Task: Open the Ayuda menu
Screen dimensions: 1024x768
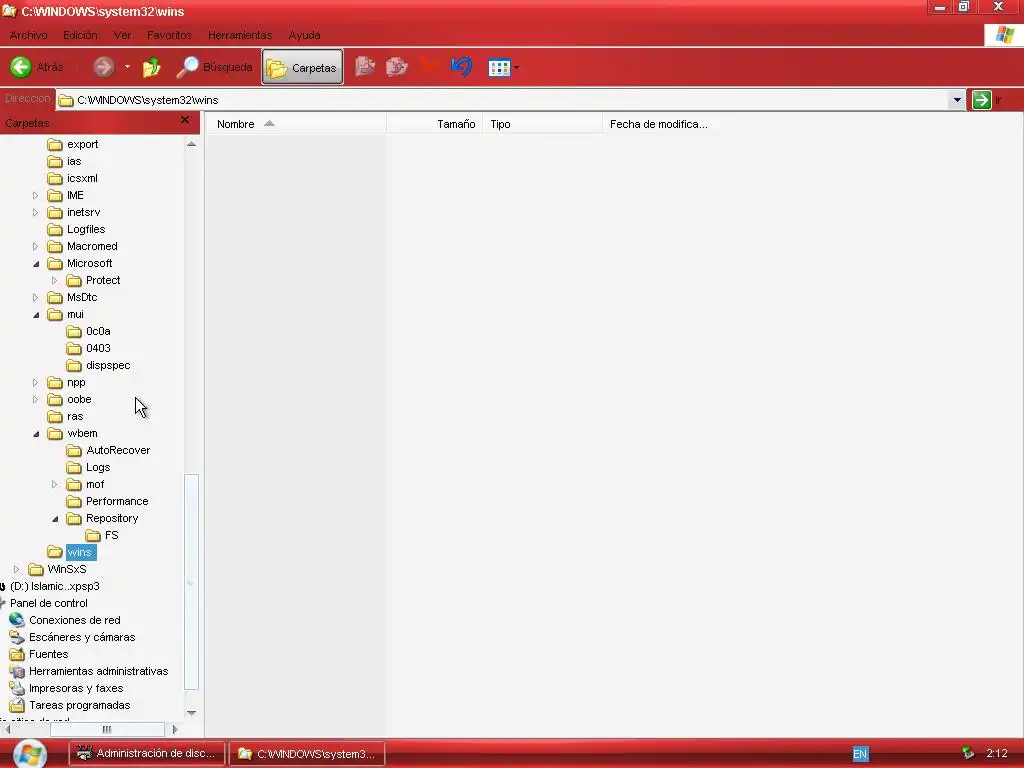Action: 304,35
